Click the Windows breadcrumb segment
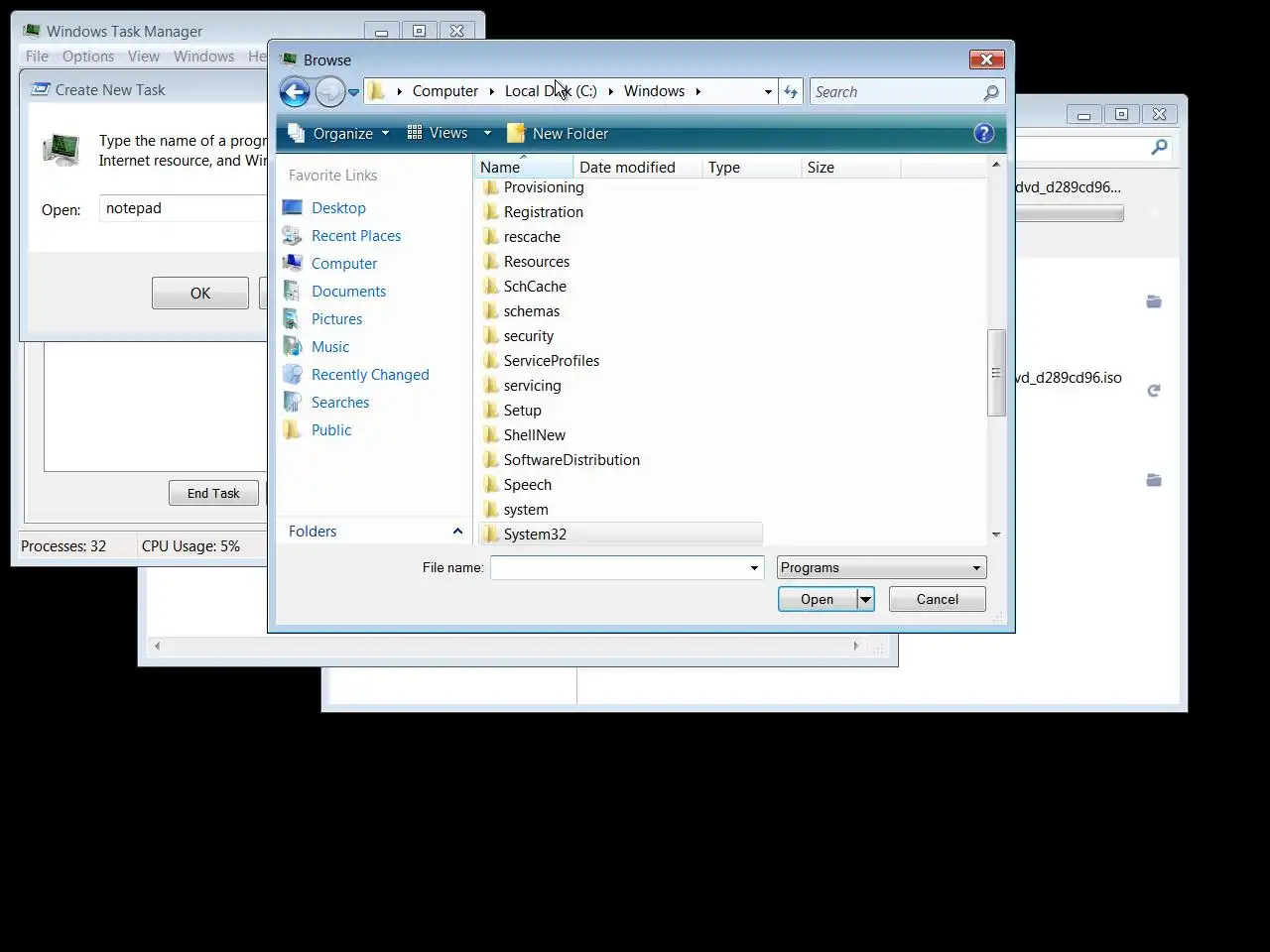 [x=654, y=91]
